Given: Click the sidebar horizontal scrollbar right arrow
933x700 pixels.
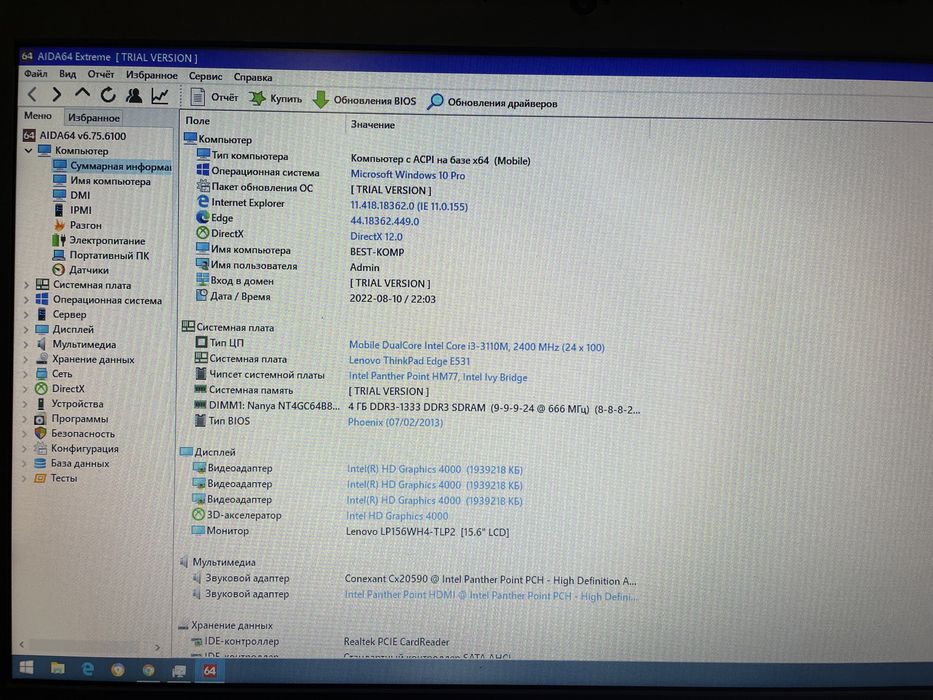Looking at the screenshot, I should 157,647.
